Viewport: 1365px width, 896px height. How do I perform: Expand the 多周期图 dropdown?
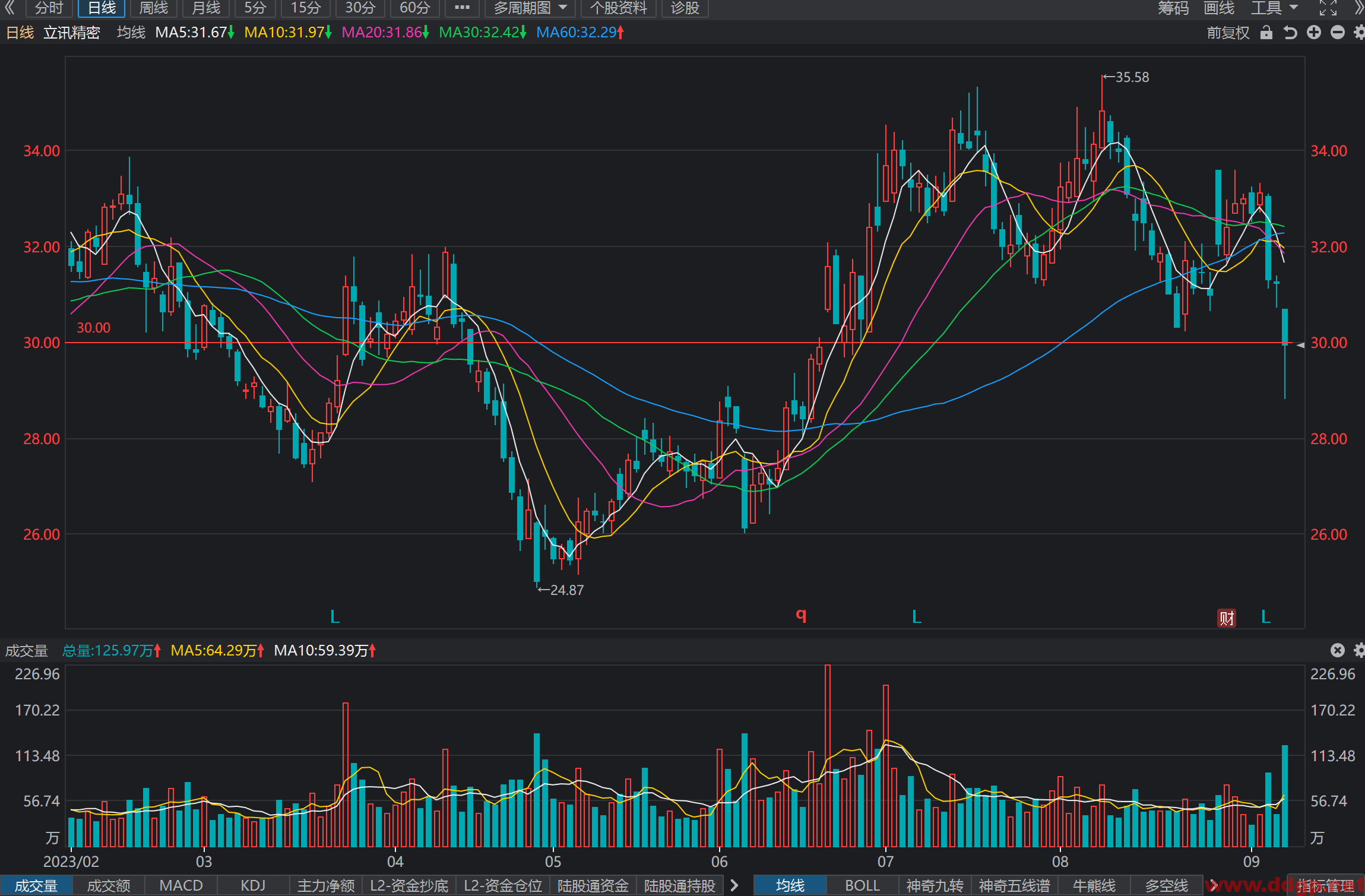530,8
